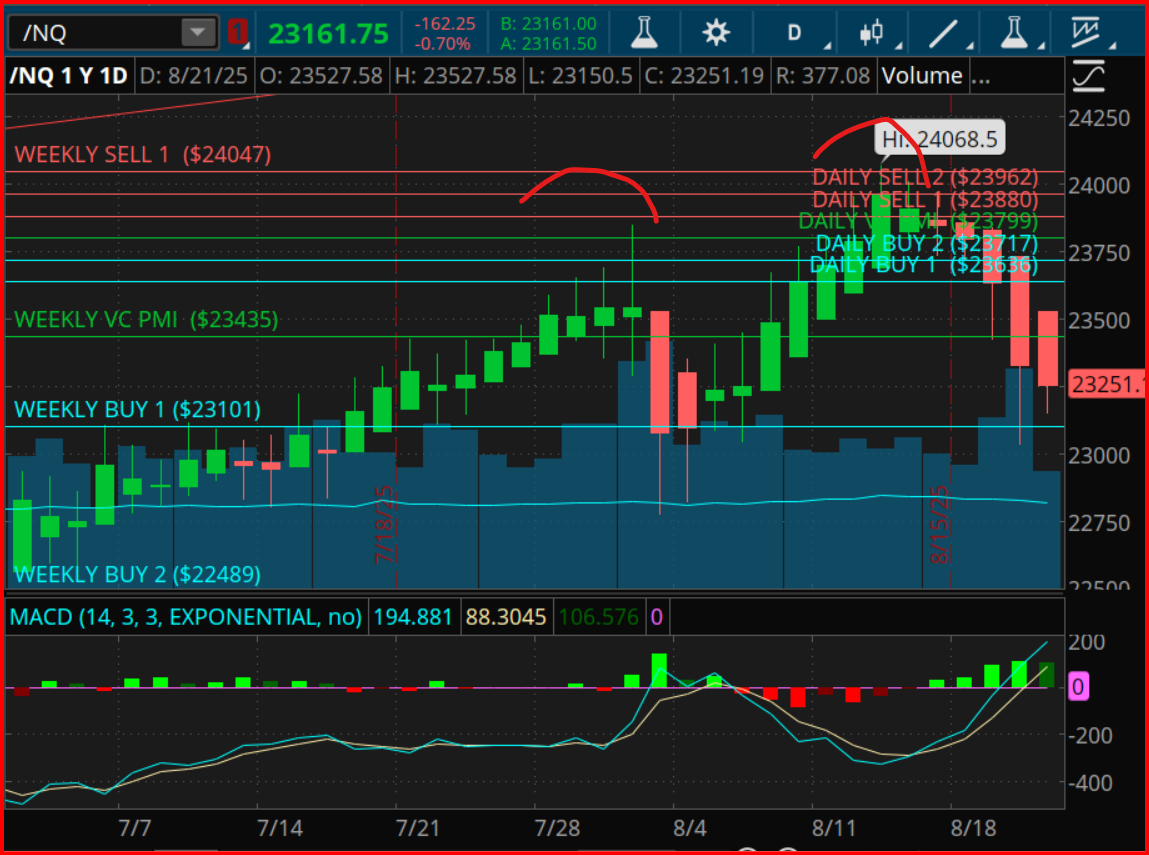Image resolution: width=1149 pixels, height=855 pixels.
Task: Click the 8/15/25 vertical date marker
Action: 939,525
